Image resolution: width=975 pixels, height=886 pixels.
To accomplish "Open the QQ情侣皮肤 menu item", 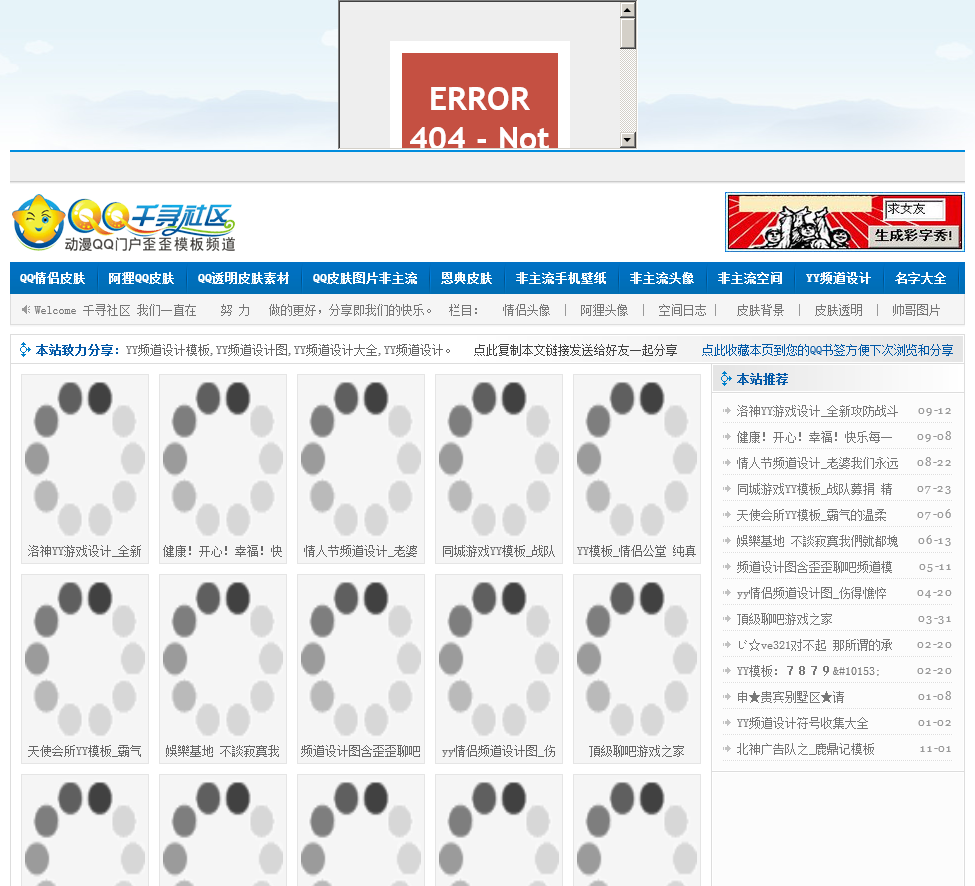I will click(53, 279).
